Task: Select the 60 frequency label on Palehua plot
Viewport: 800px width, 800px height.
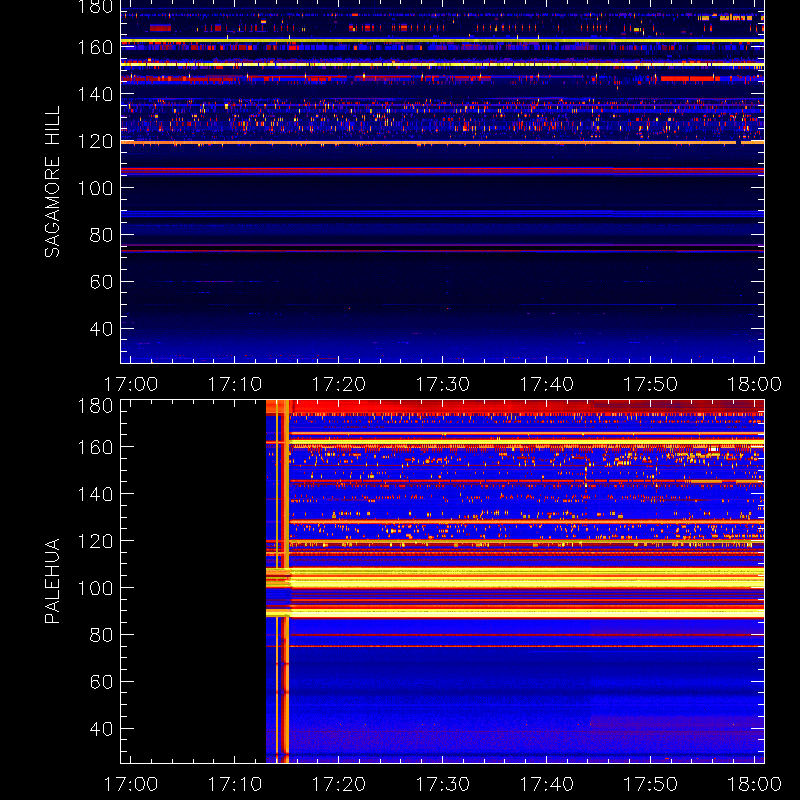Action: (101, 682)
